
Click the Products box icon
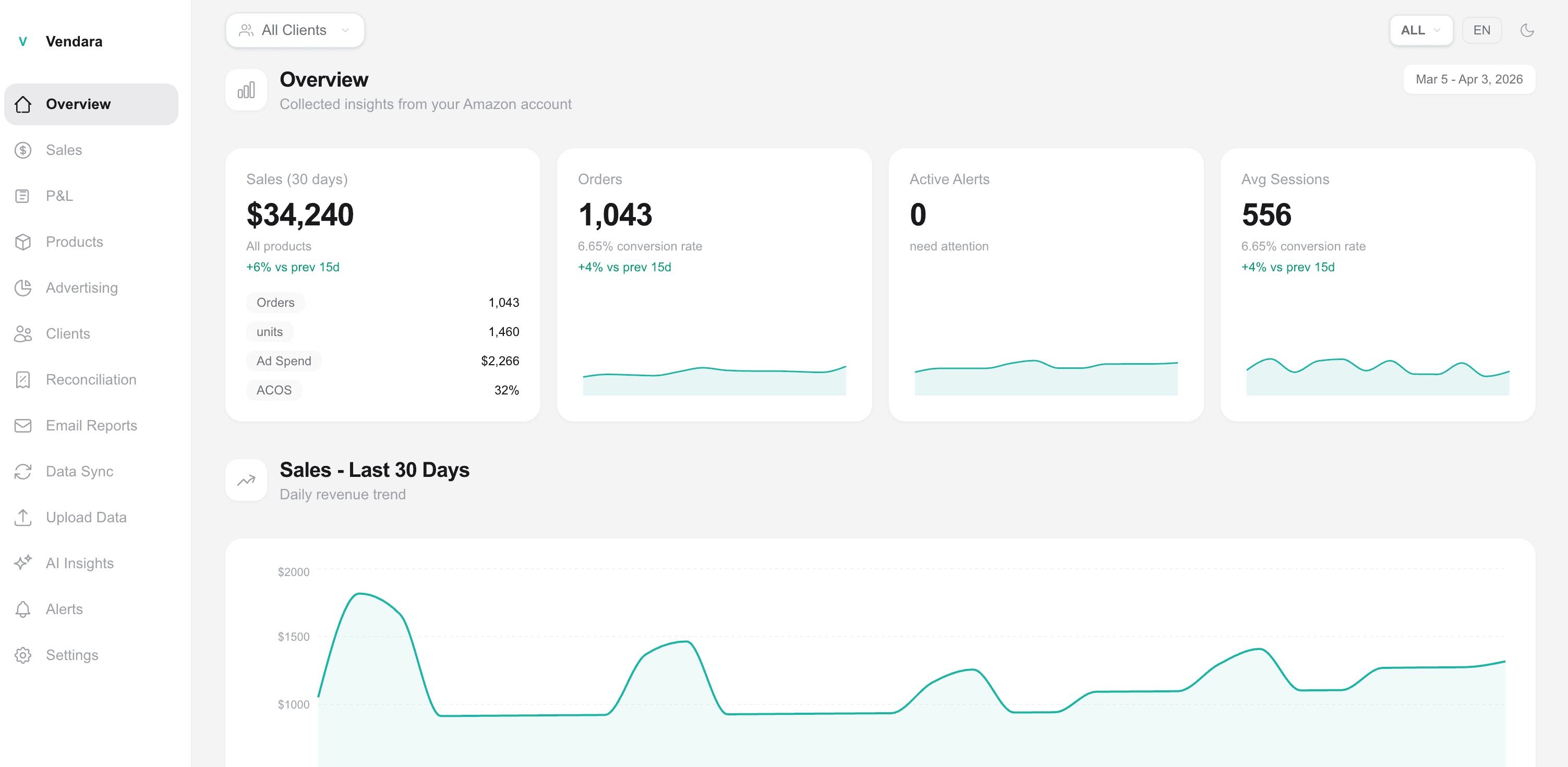[23, 242]
